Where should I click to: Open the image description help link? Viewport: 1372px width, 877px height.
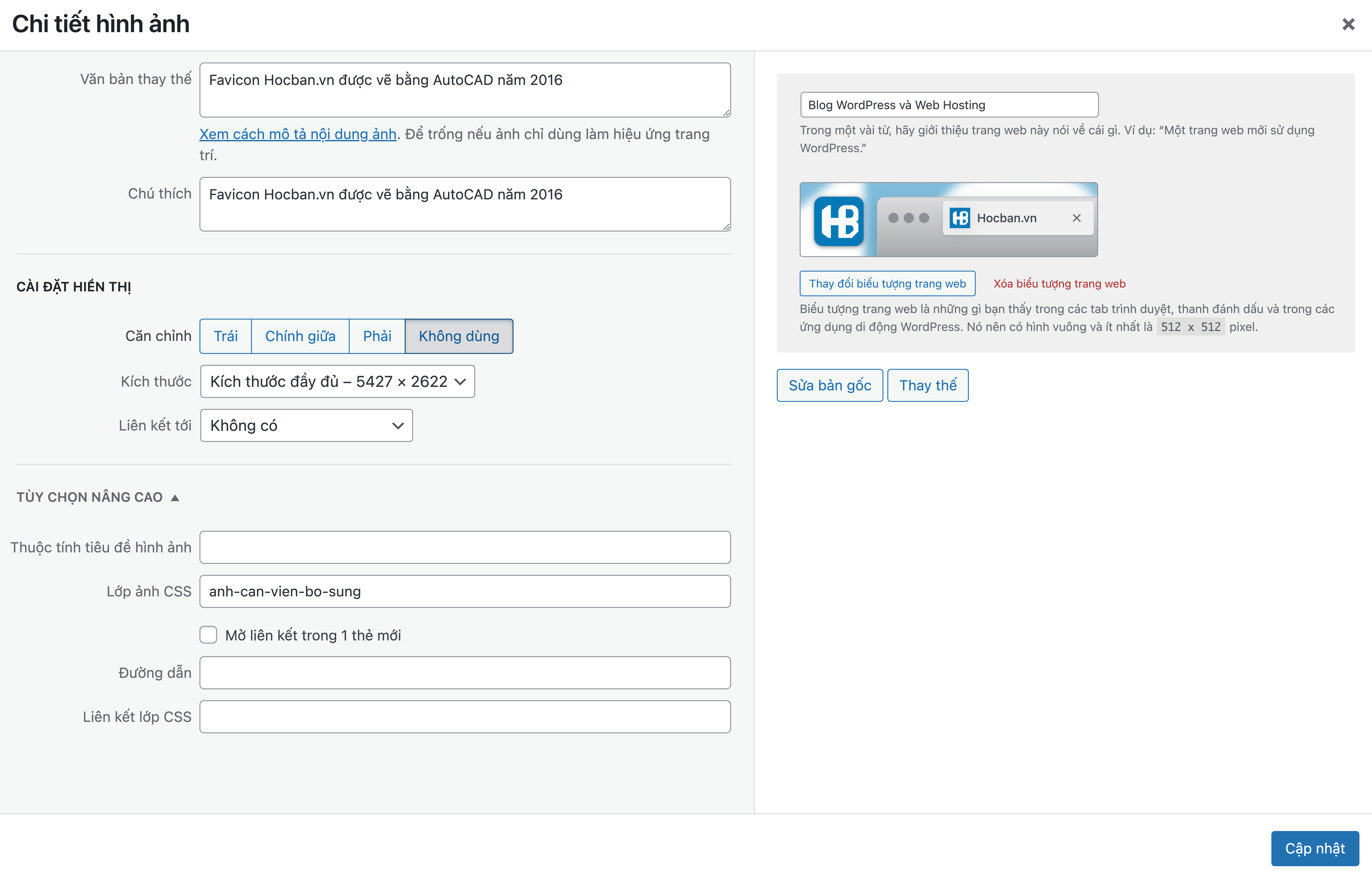(297, 134)
